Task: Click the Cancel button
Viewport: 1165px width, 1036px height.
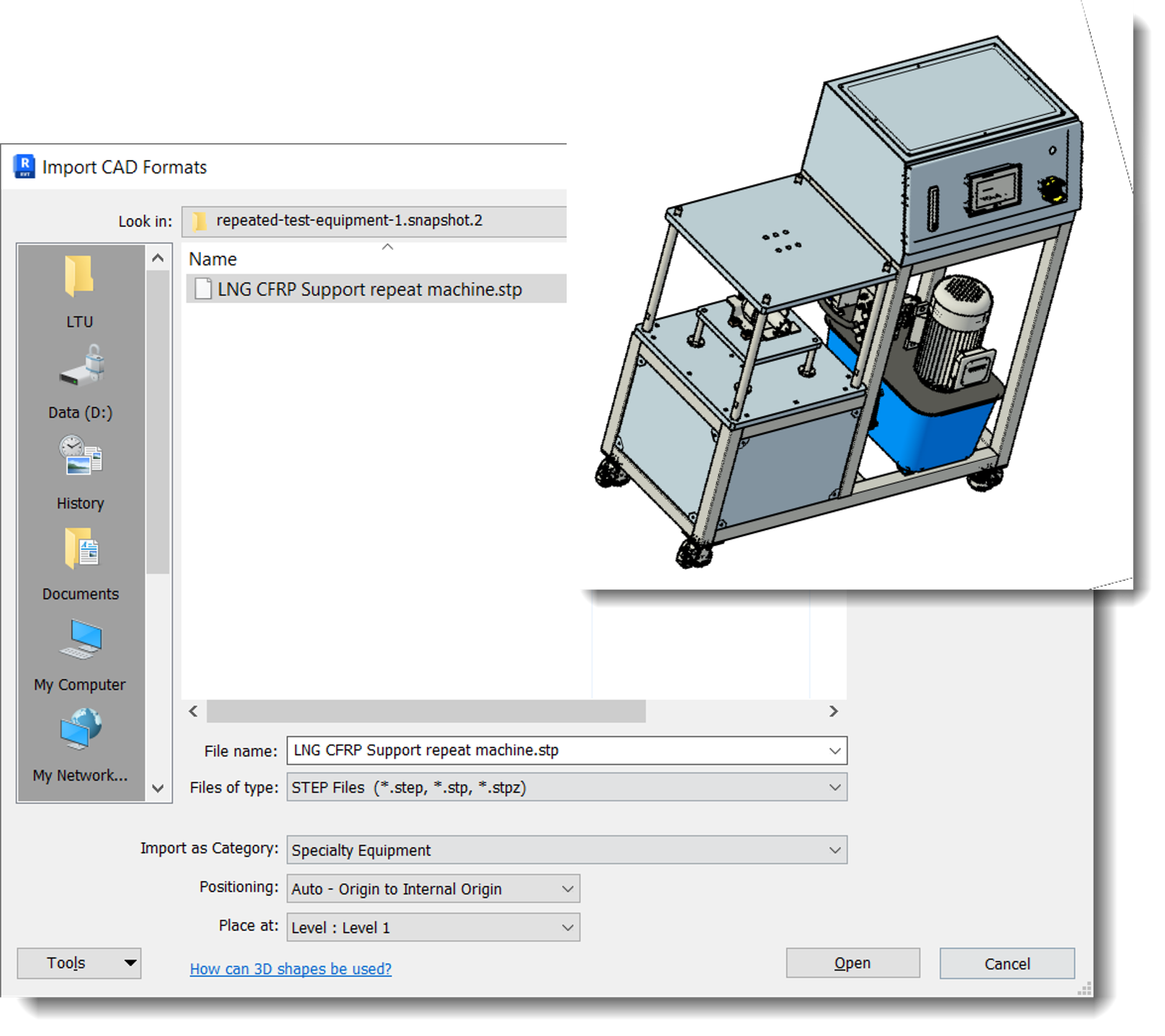Action: 1007,963
